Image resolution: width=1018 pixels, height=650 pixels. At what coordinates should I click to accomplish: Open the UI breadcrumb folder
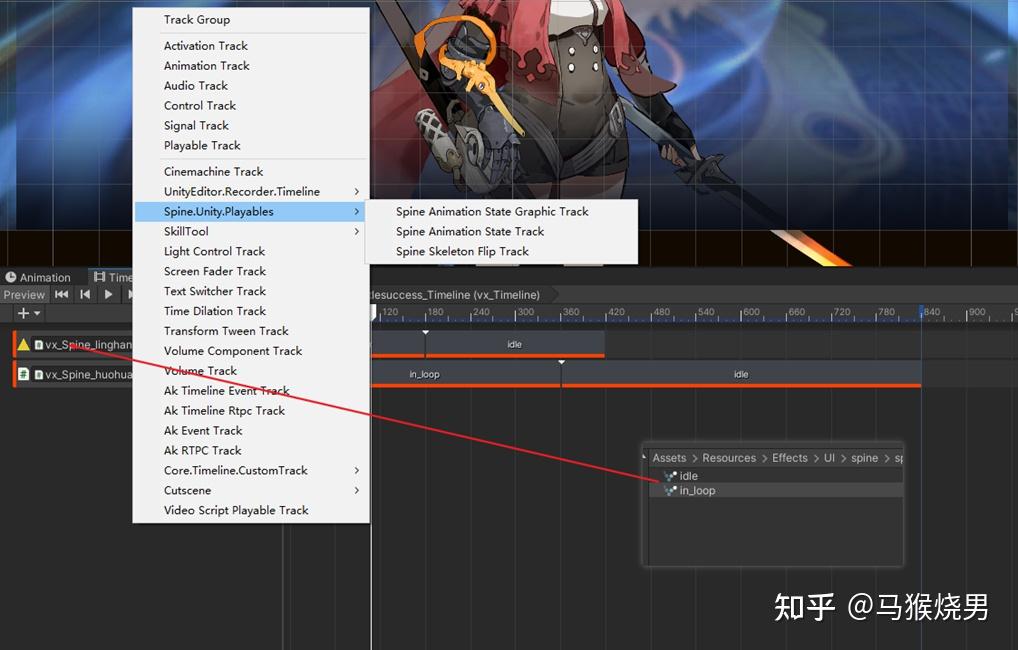[829, 458]
